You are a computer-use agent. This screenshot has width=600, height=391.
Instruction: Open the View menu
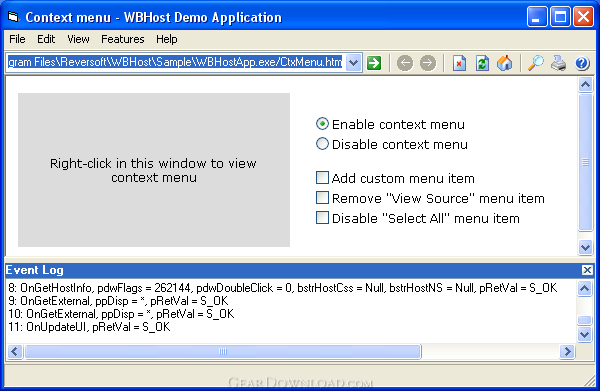pos(78,39)
